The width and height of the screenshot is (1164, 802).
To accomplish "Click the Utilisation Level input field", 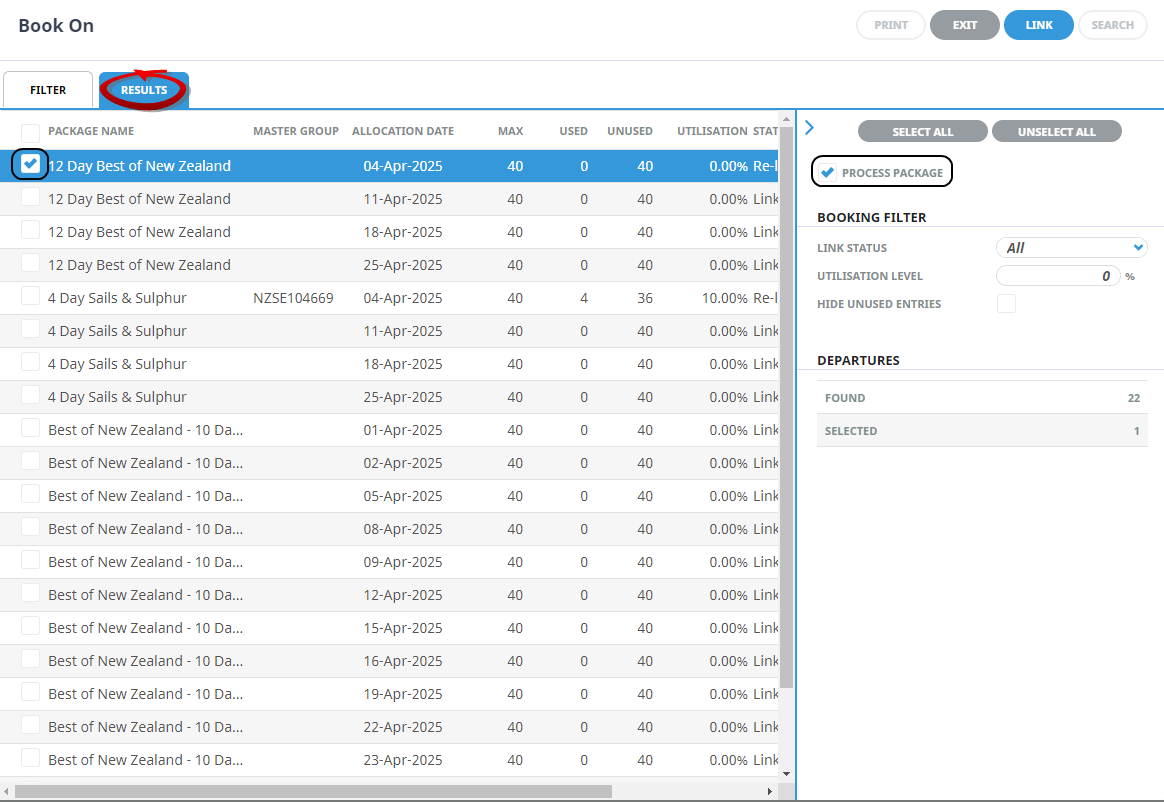I will (x=1058, y=276).
